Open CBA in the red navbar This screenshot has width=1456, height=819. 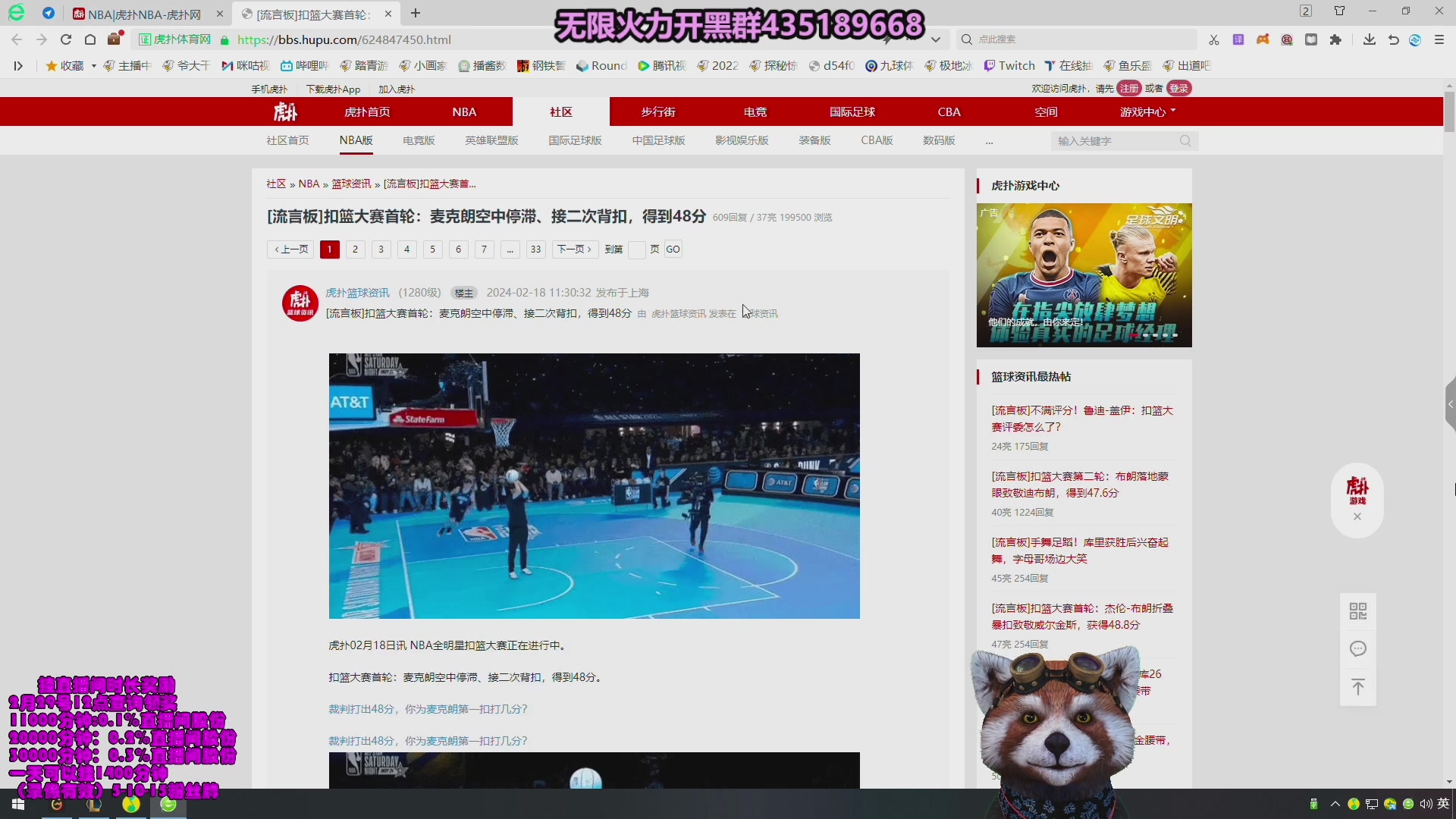(x=949, y=112)
